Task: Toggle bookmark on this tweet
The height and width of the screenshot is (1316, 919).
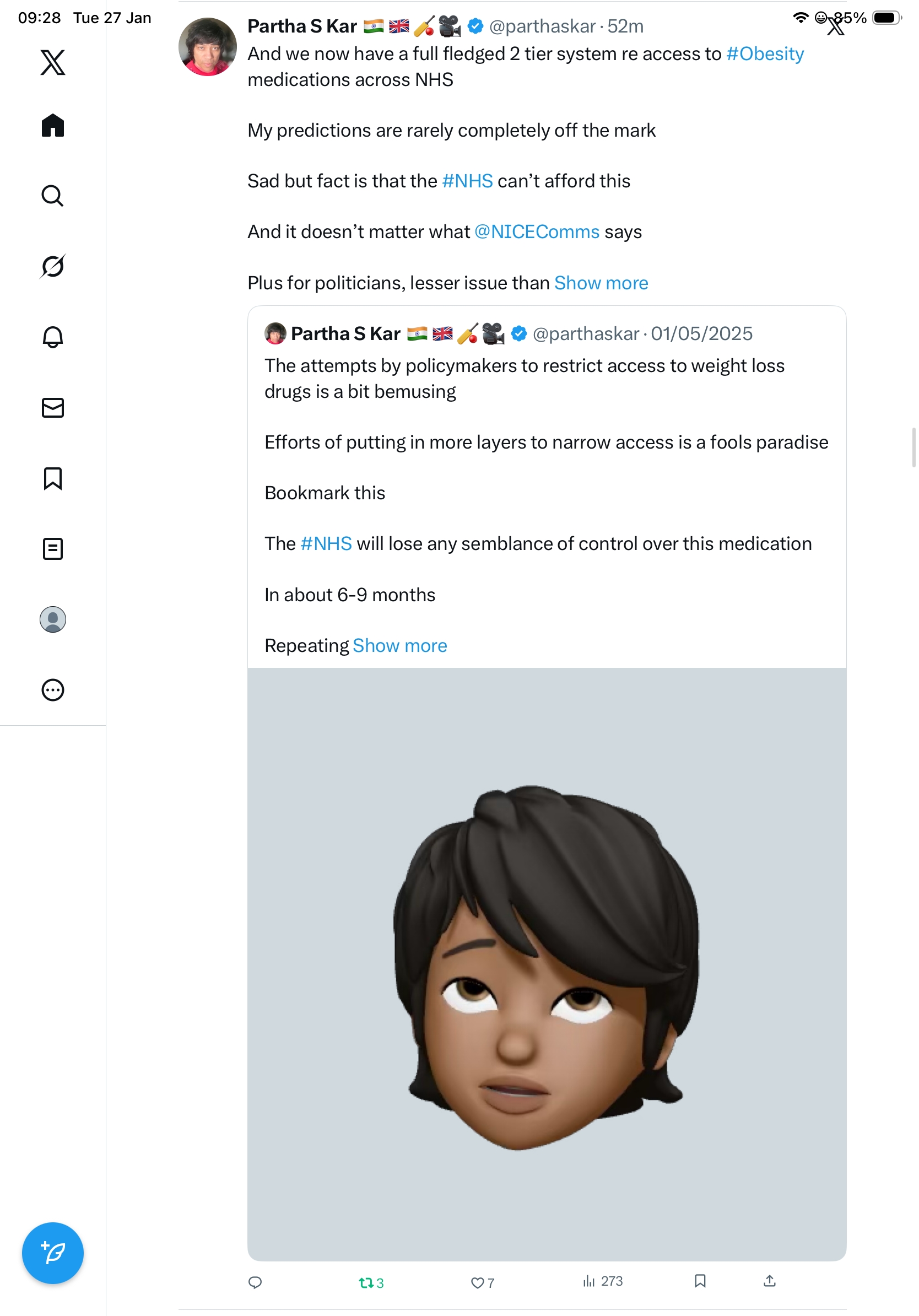Action: [x=700, y=1281]
